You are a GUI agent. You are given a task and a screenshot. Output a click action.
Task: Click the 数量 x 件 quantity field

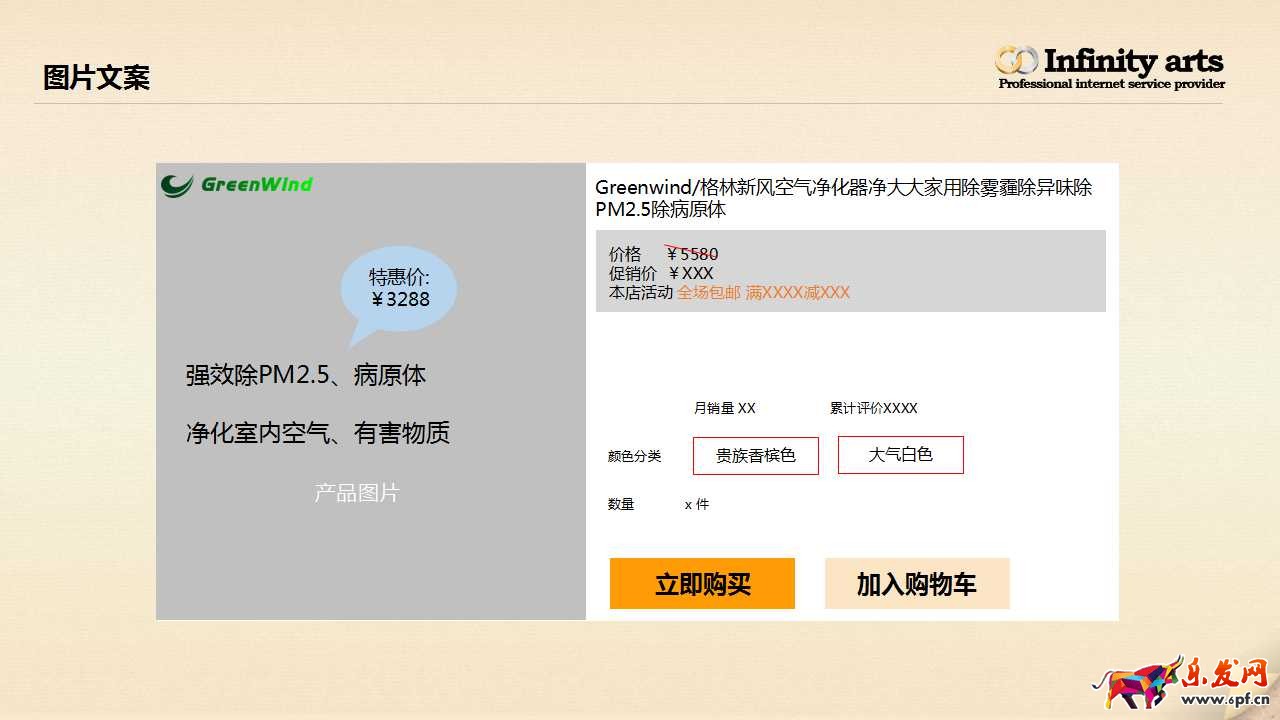[x=696, y=505]
